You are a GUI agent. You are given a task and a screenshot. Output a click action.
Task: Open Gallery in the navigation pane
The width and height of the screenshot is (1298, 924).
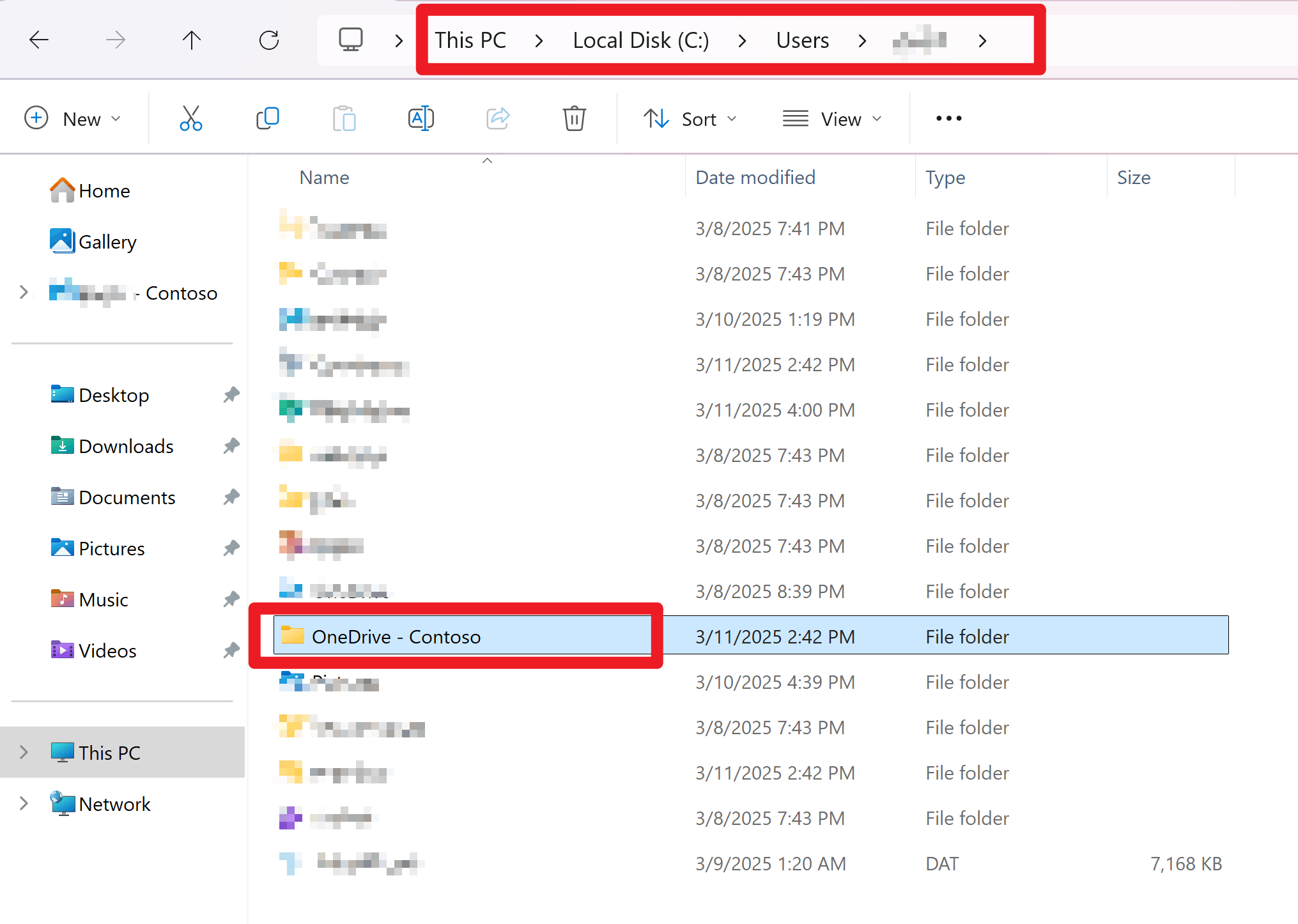coord(93,242)
